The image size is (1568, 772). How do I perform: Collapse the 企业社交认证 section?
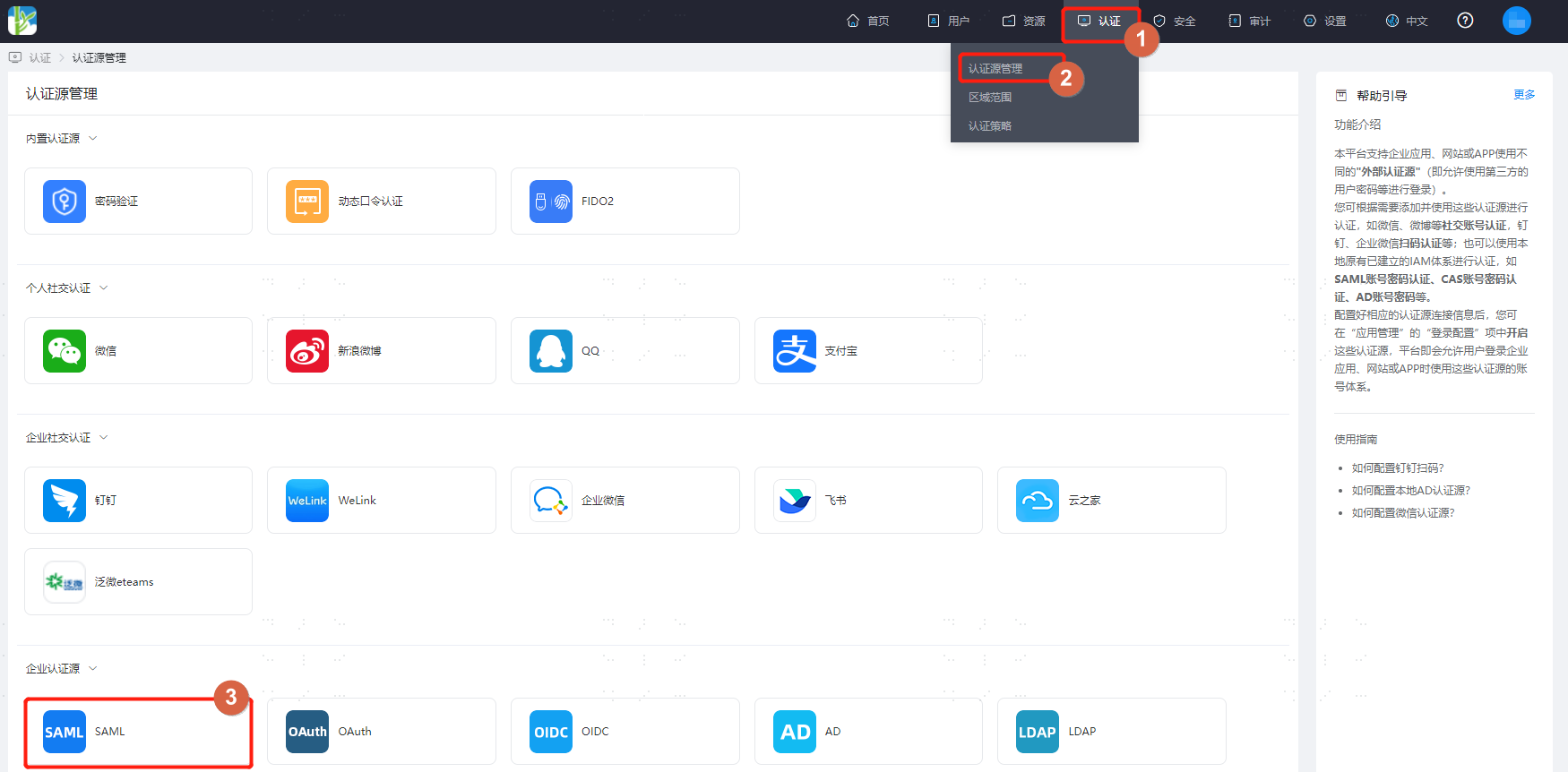[x=103, y=437]
